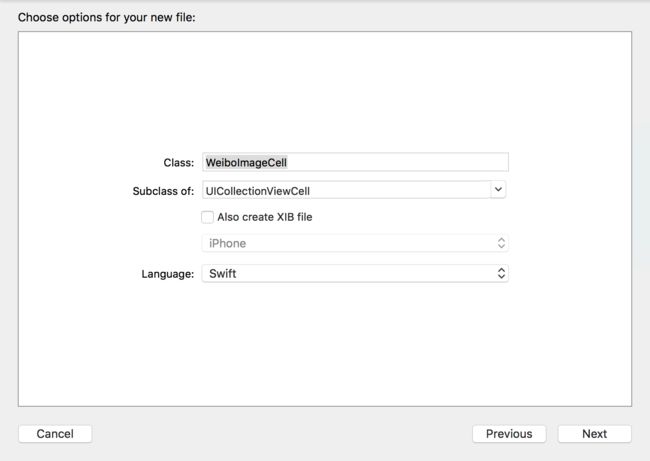Click the Cancel button
This screenshot has width=650, height=461.
point(55,434)
